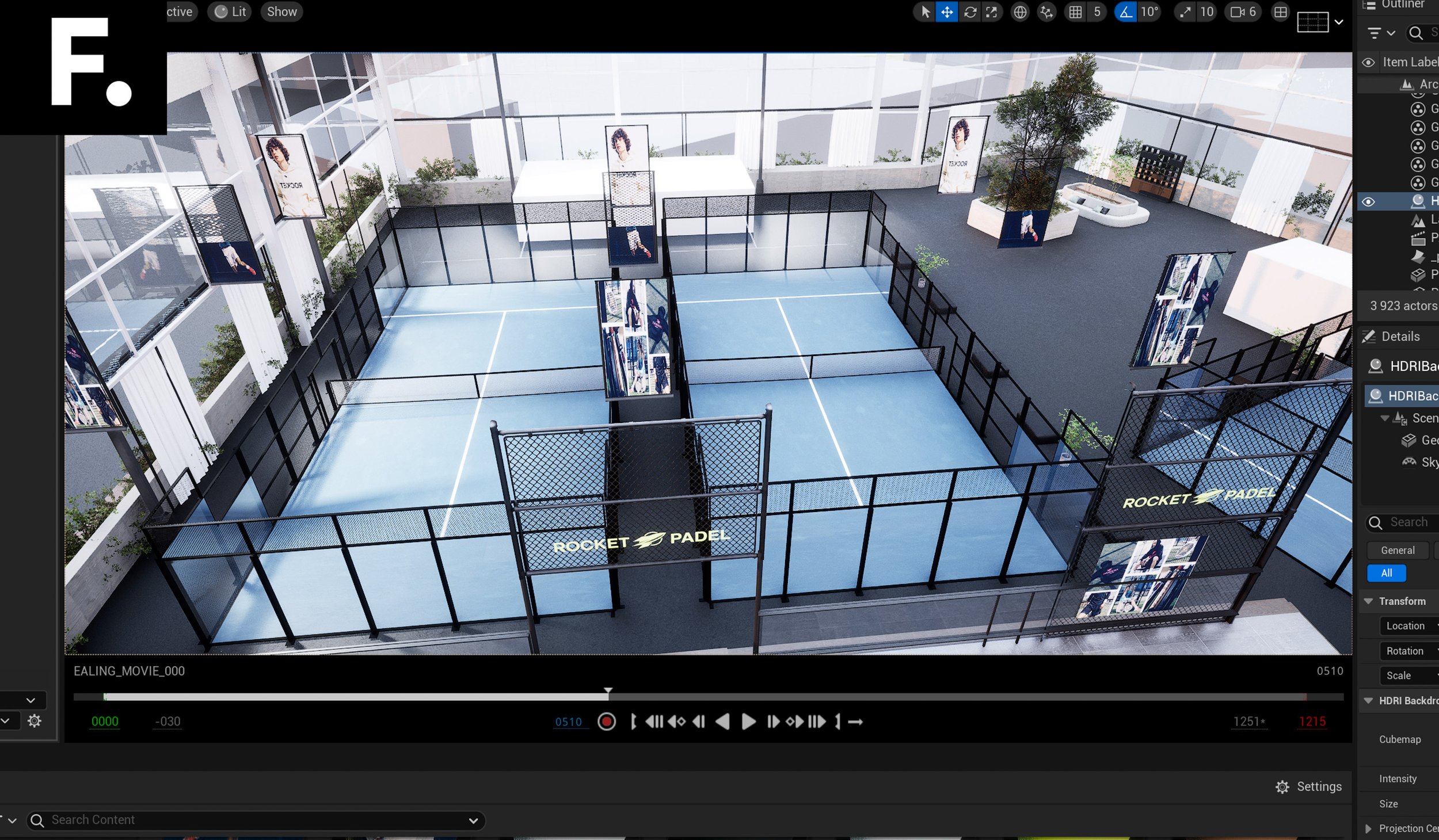Focus the Outliner search field

click(1422, 33)
